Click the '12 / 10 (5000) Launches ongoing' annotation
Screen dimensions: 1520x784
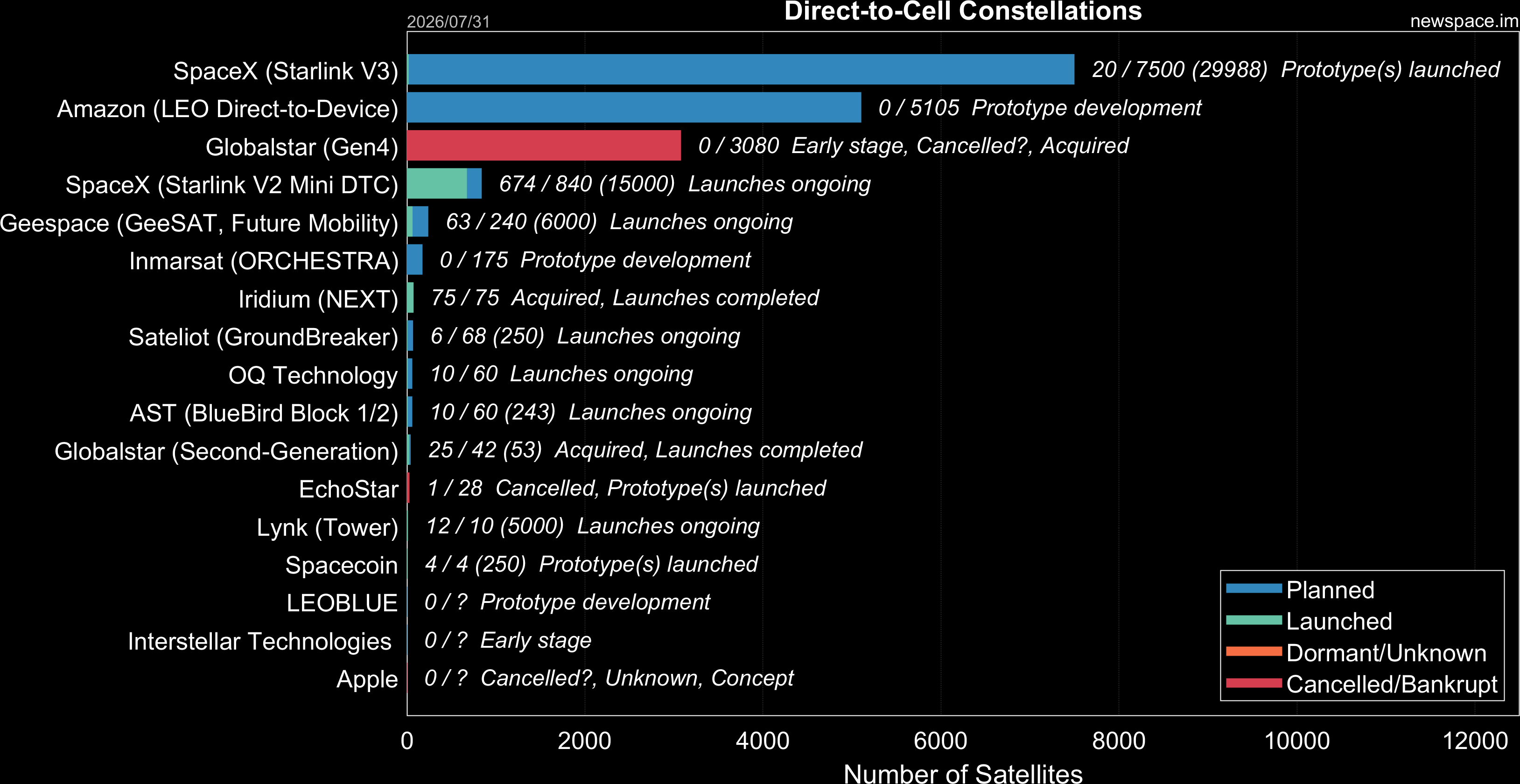(592, 526)
